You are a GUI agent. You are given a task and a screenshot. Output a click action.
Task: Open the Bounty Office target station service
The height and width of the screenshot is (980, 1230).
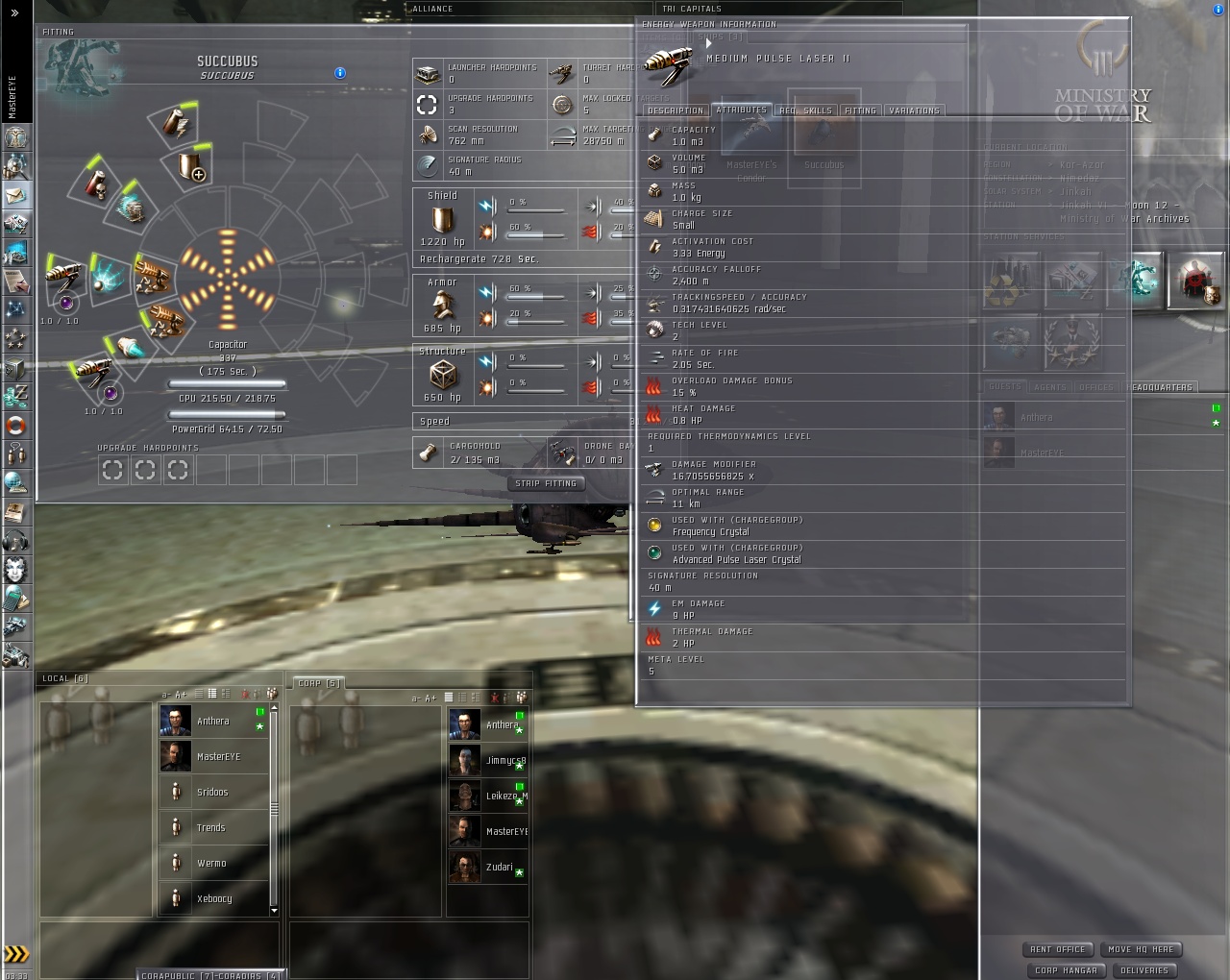click(x=1196, y=280)
